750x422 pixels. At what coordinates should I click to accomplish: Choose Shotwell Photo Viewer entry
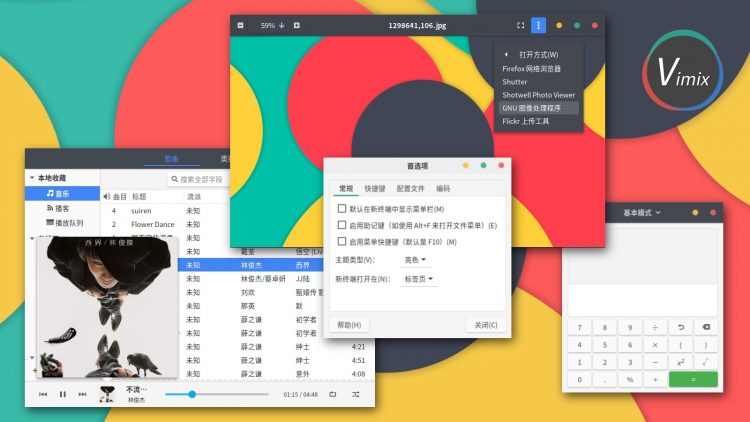[x=539, y=95]
